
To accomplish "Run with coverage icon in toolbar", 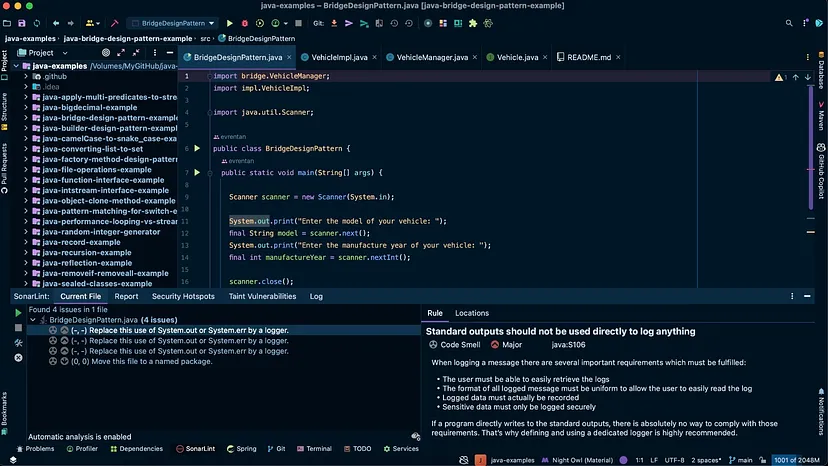I will click(259, 23).
